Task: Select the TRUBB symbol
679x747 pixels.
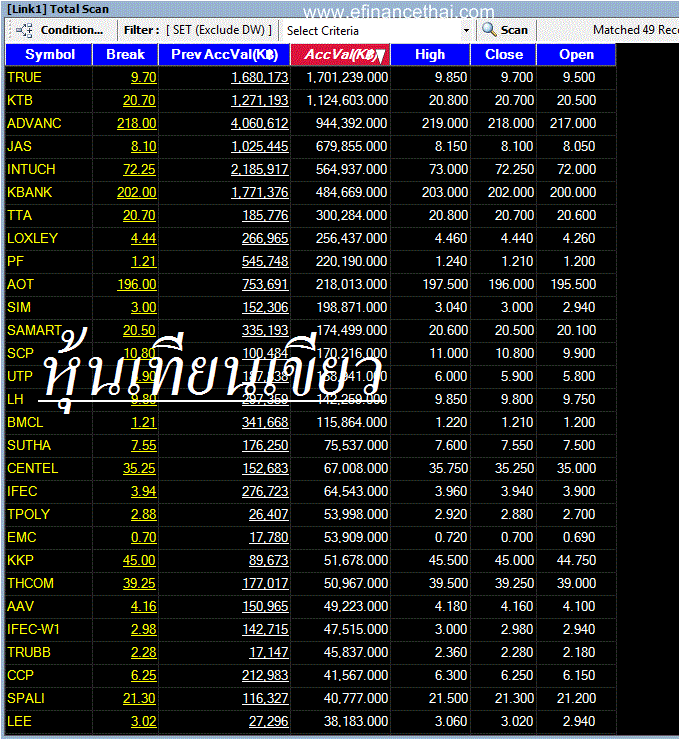Action: tap(29, 652)
